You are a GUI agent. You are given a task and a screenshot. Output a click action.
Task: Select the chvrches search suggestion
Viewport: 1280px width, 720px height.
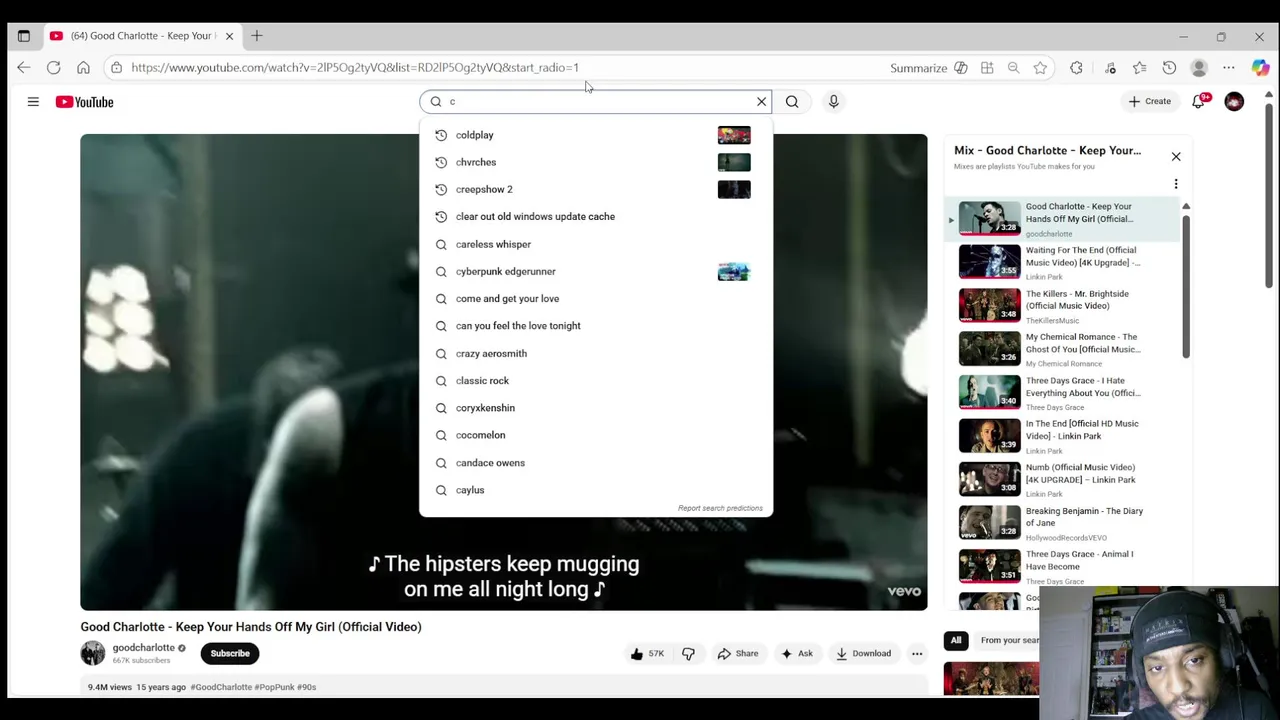point(596,162)
